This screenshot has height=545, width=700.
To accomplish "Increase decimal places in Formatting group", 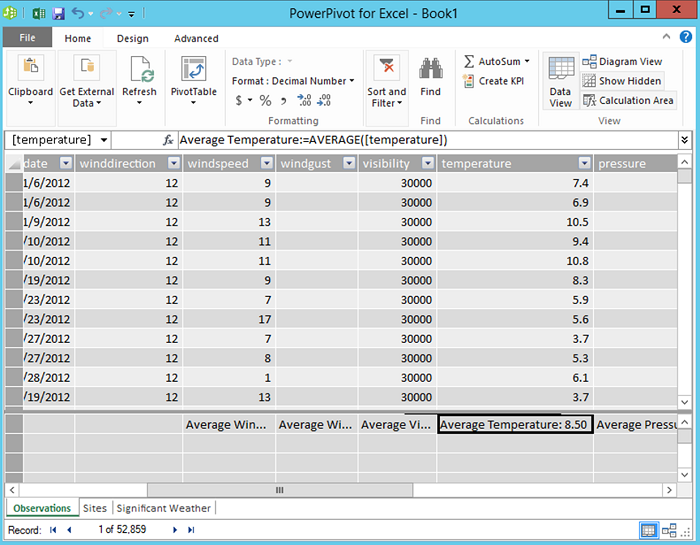I will click(x=304, y=100).
